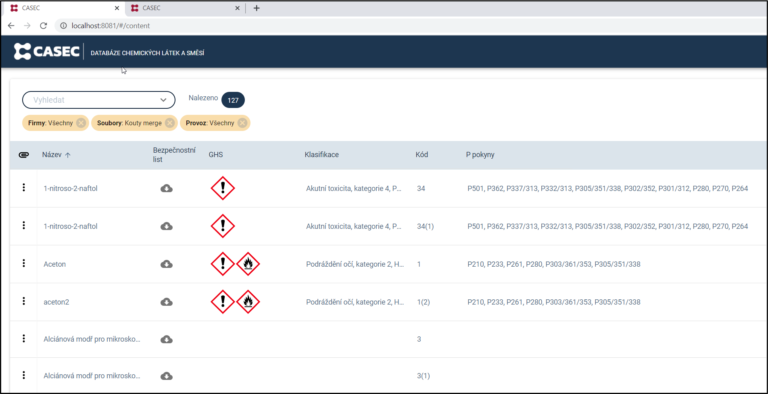The image size is (768, 394).
Task: Click exclamation GHS pictogram in code 34(1) row
Action: tap(222, 226)
